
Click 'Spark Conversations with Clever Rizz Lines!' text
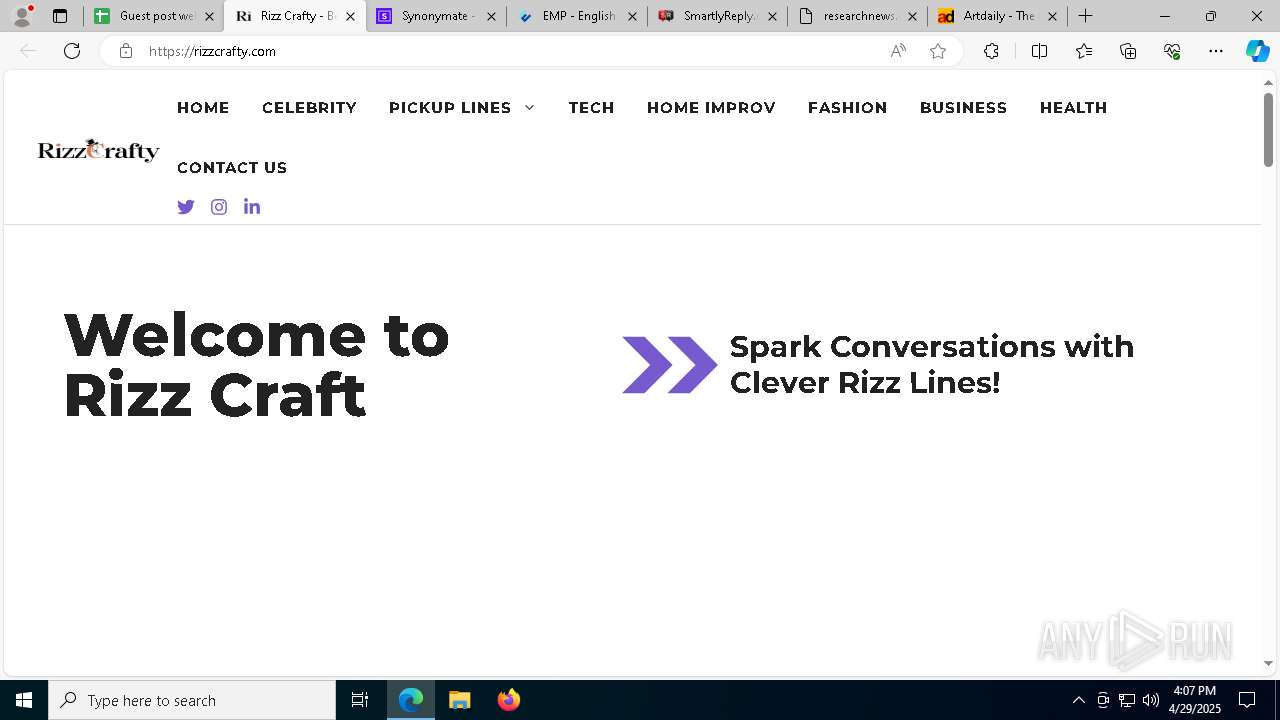coord(932,364)
